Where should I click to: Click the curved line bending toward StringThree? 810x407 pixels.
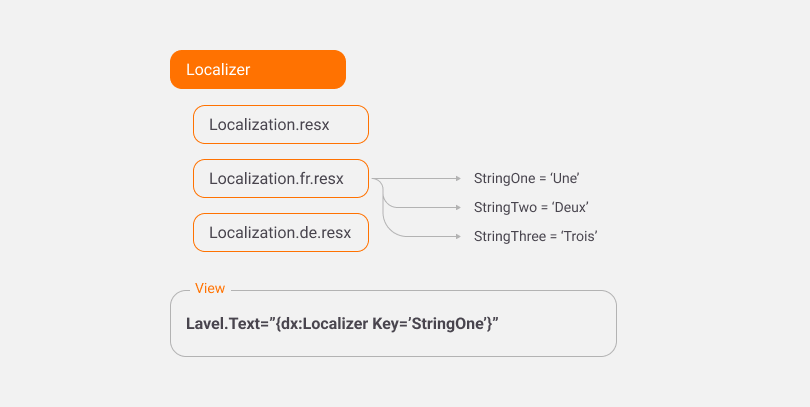(x=389, y=229)
